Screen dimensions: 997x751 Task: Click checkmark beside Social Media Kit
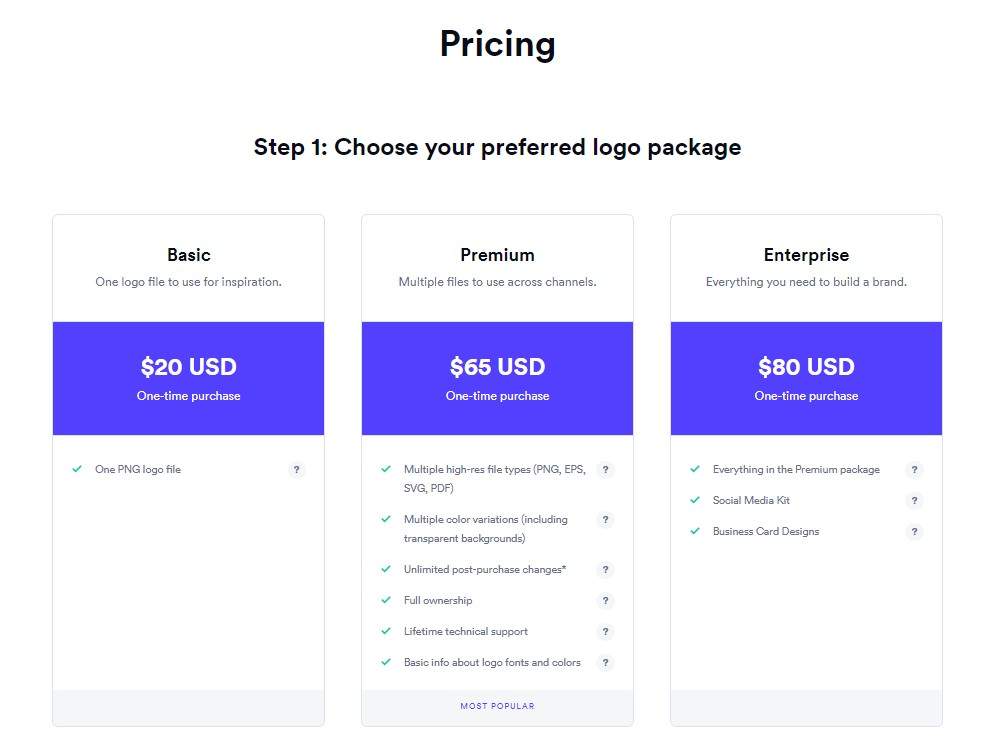tap(695, 500)
